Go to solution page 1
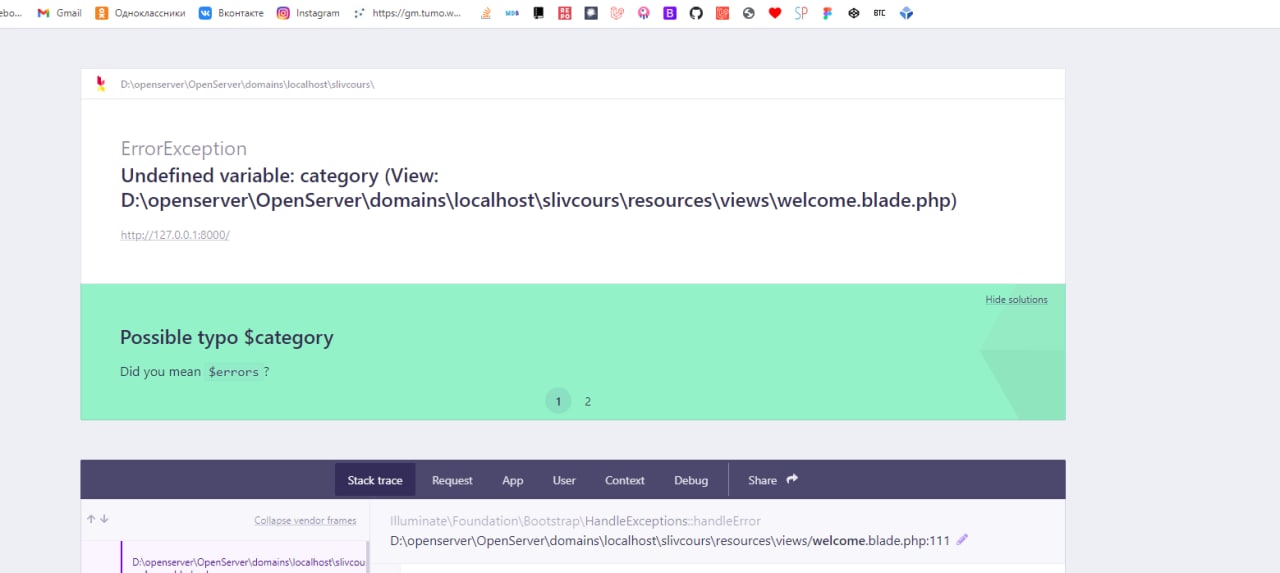The image size is (1280, 573). tap(558, 401)
